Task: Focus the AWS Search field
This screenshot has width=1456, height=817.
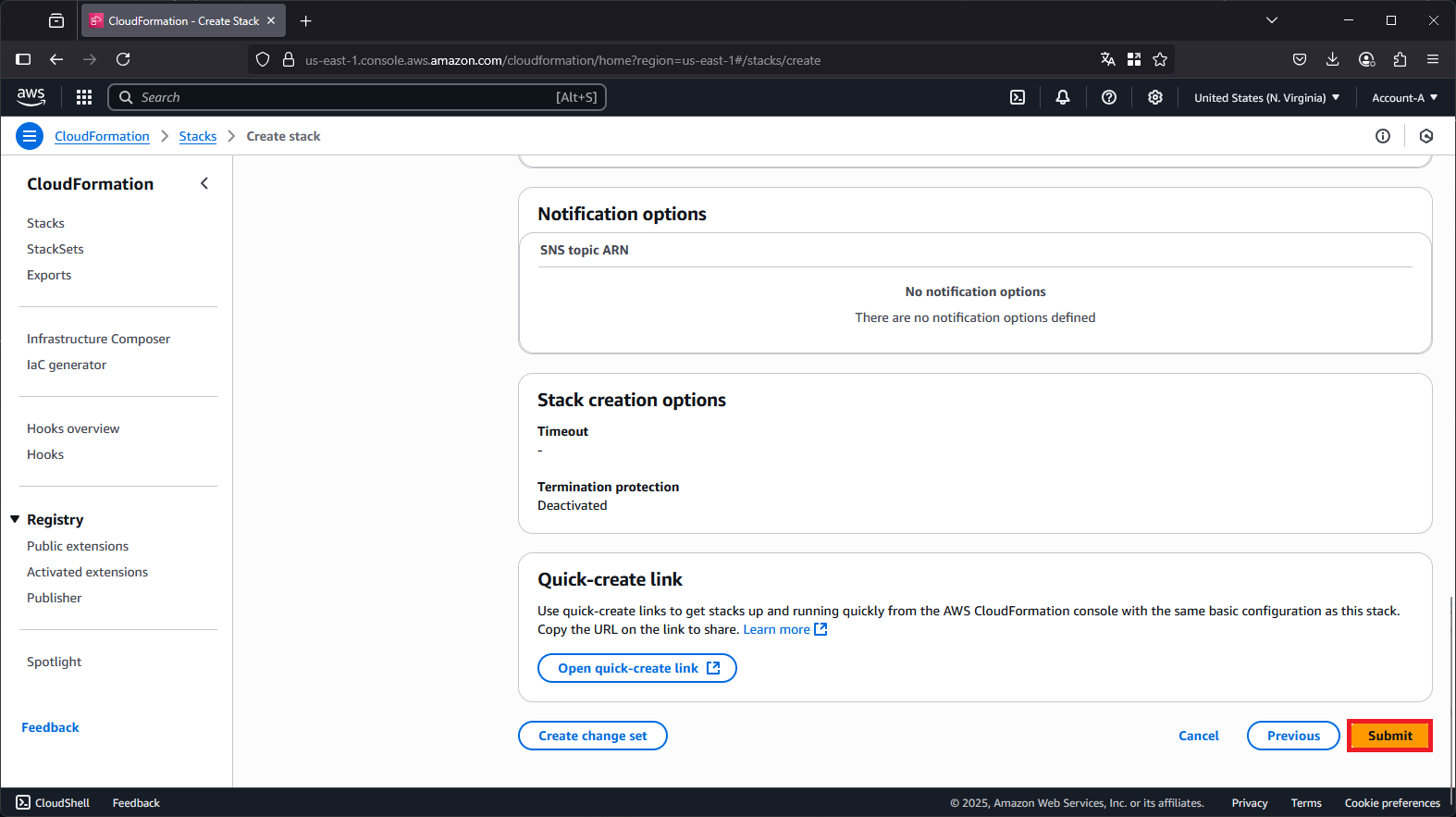Action: coord(357,97)
